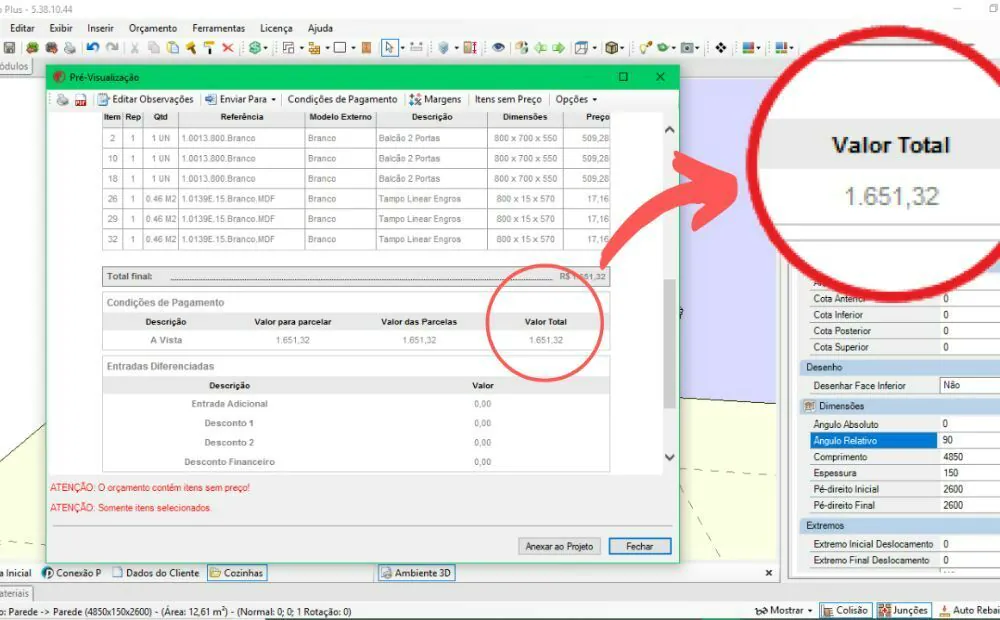Click the PDF export icon in preview
Viewport: 1000px width, 620px height.
click(x=81, y=100)
